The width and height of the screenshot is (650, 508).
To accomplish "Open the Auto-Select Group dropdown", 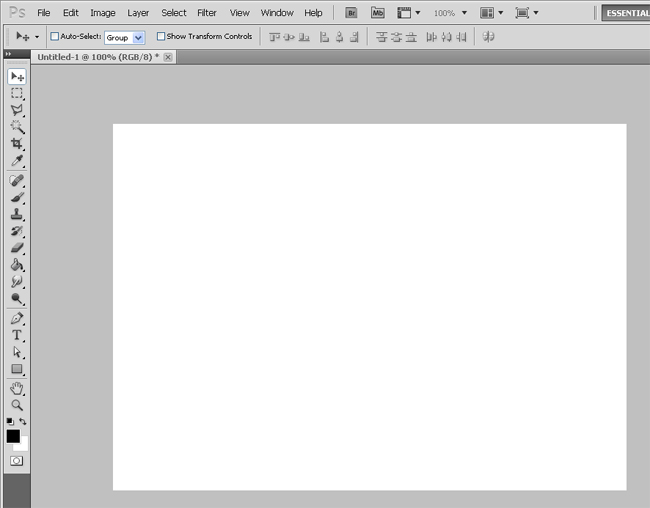I will [x=124, y=38].
